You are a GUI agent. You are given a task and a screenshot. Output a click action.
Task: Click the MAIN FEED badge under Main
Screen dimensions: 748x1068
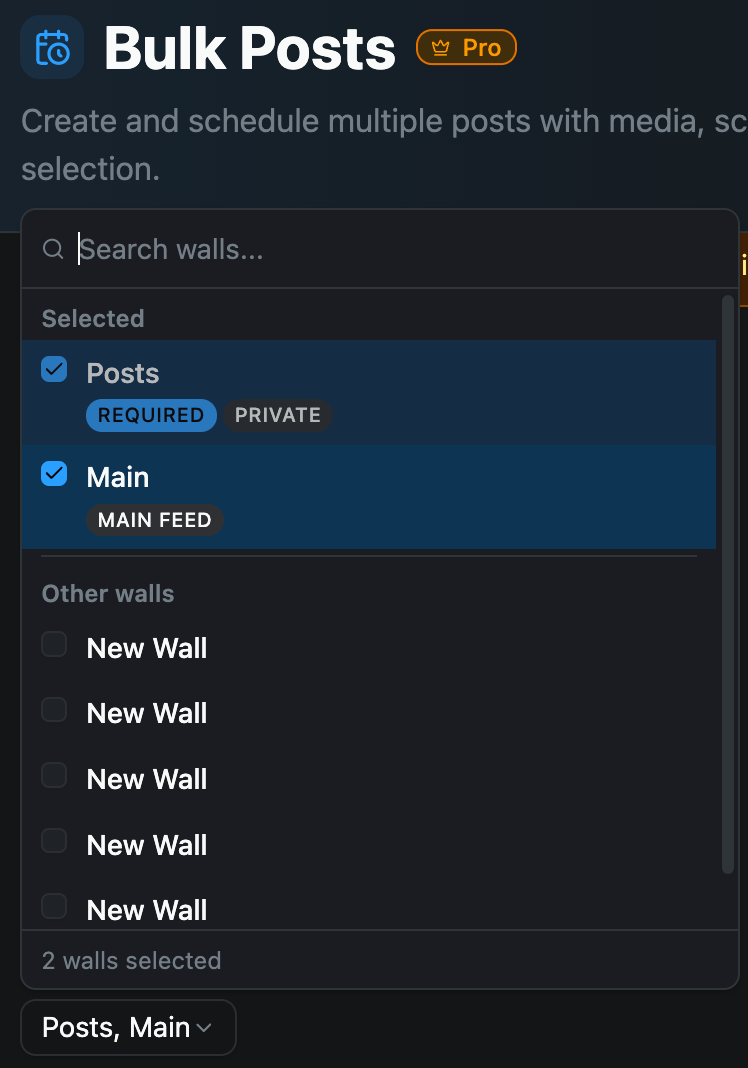(154, 519)
